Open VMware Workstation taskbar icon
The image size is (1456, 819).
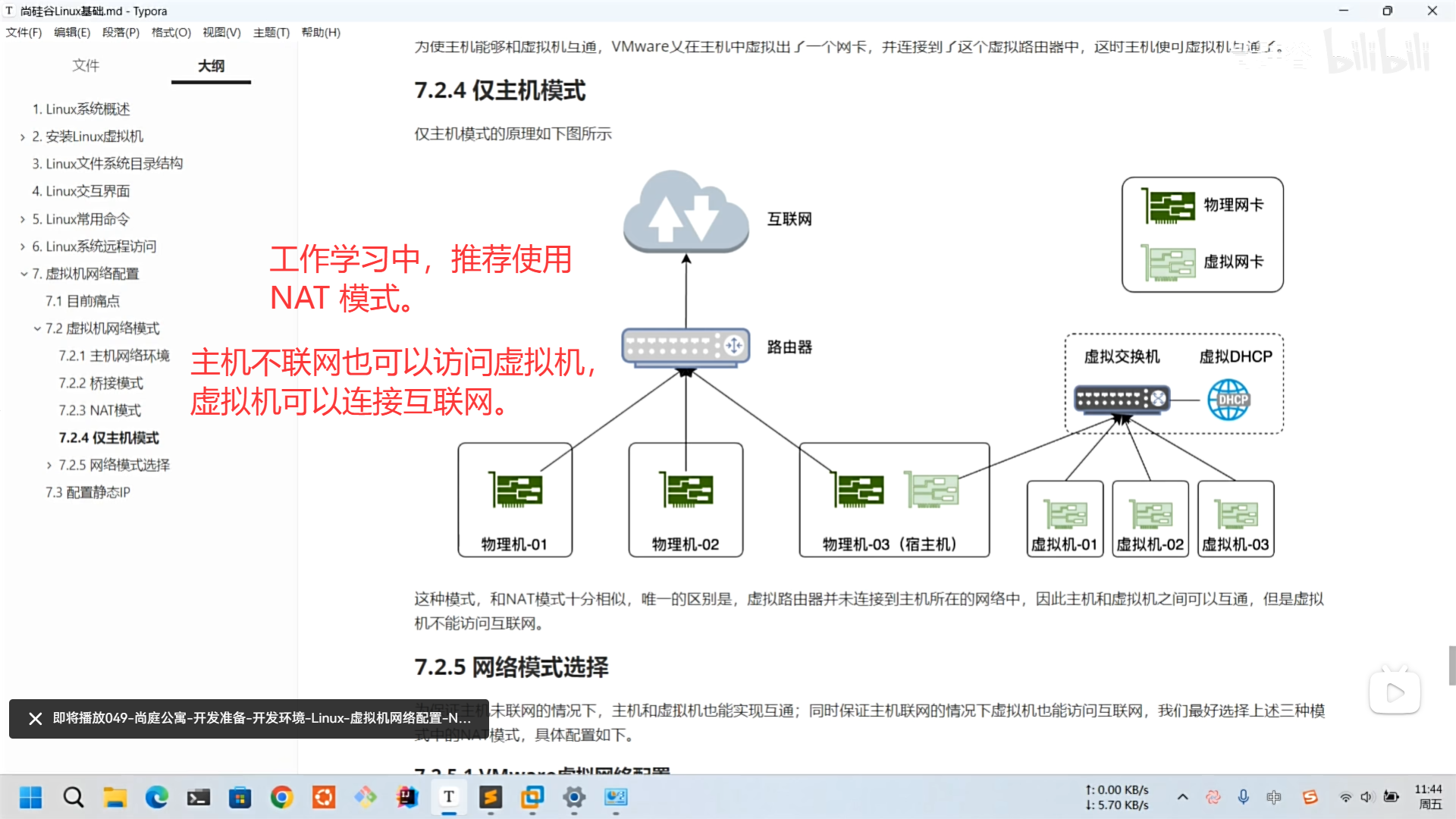pos(532,797)
